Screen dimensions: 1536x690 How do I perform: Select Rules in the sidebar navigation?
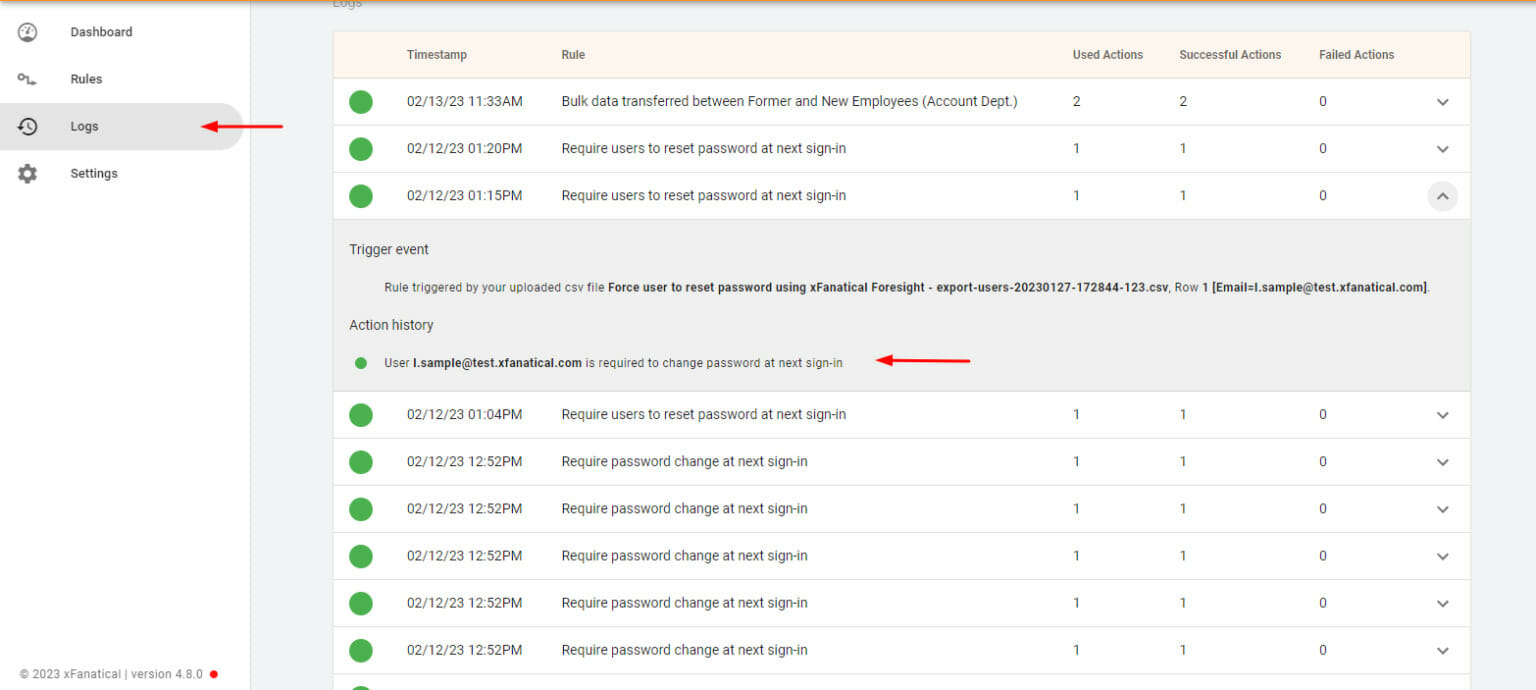click(86, 78)
